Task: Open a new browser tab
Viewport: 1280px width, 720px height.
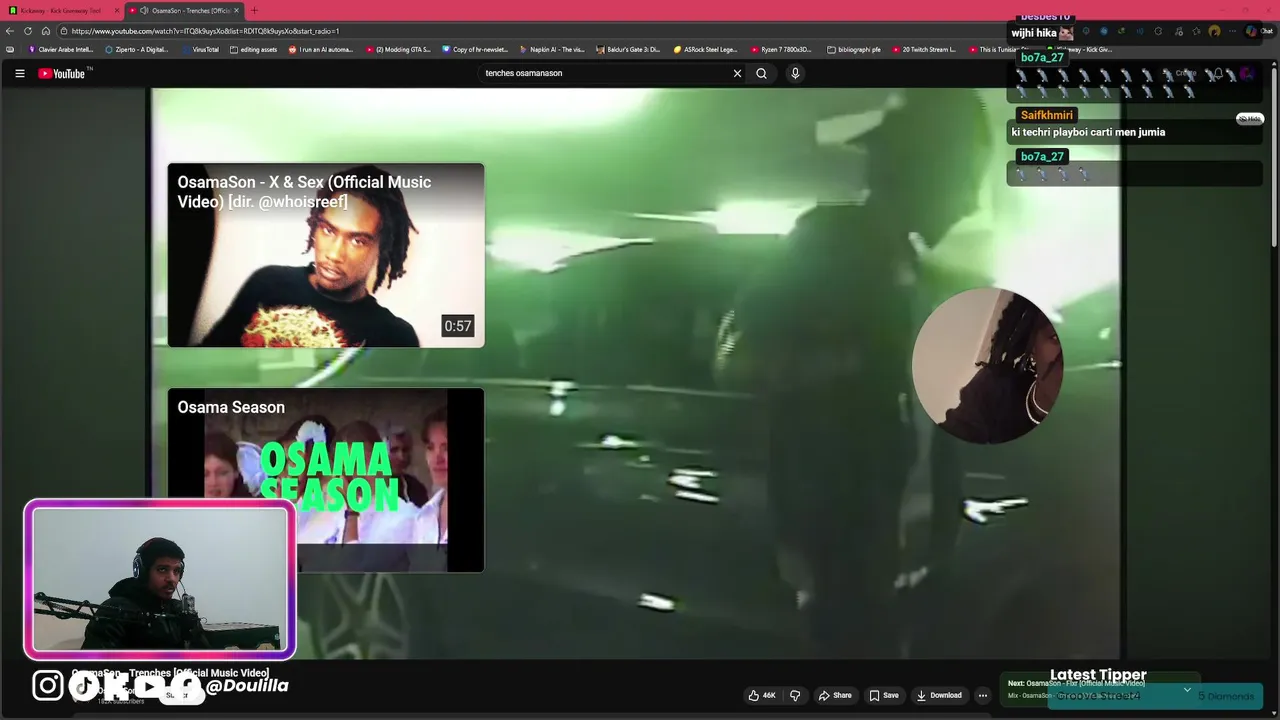Action: 254,10
